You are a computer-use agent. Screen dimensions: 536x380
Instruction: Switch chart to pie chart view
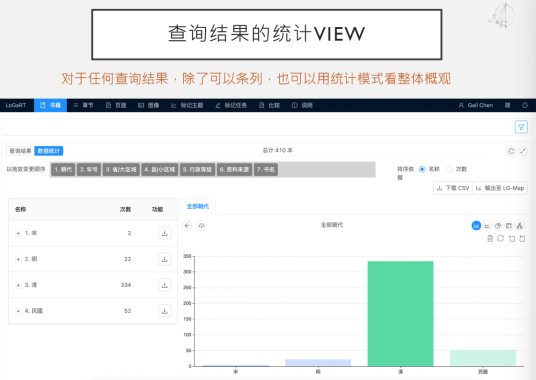click(498, 226)
